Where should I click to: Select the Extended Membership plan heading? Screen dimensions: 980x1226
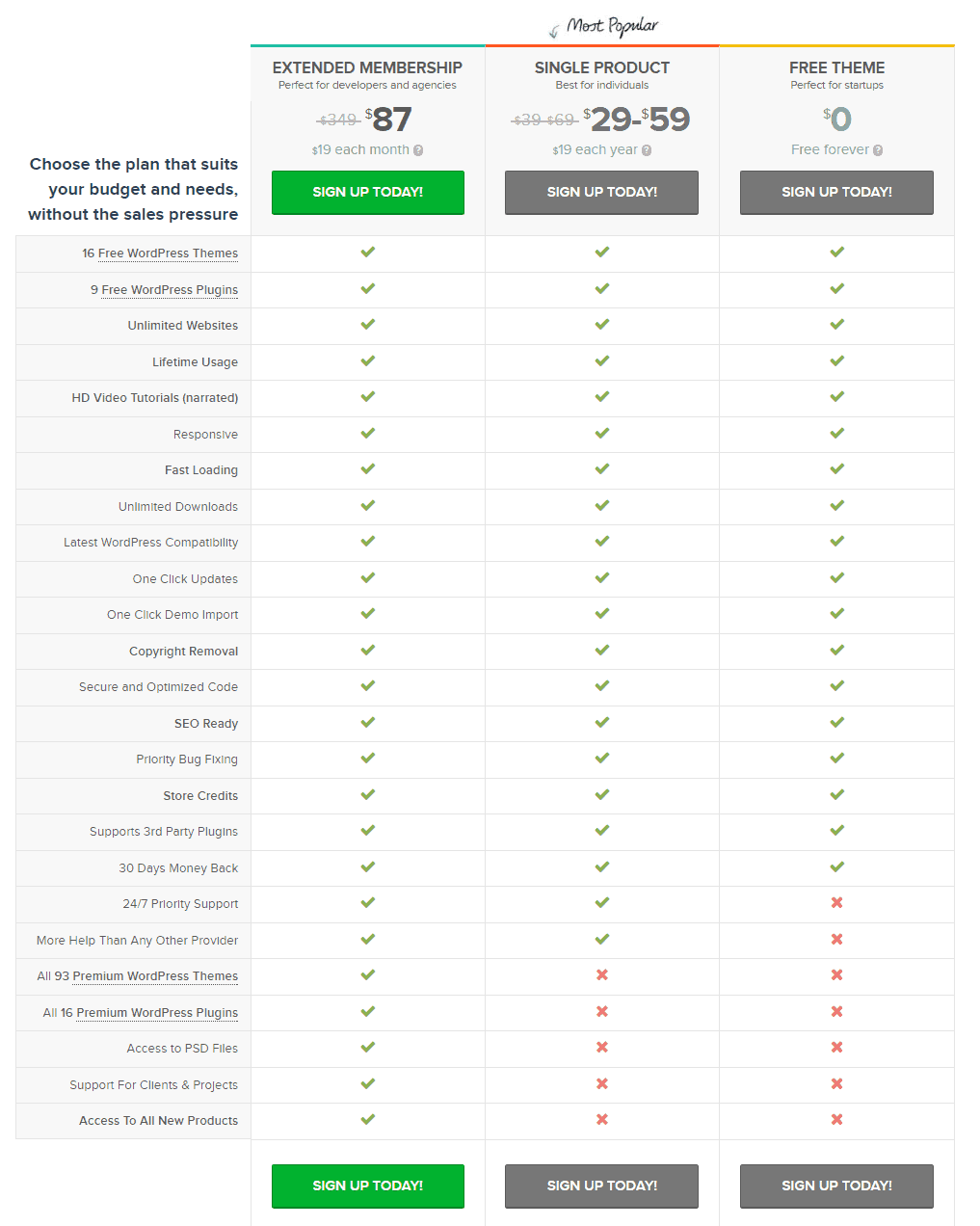click(x=367, y=67)
